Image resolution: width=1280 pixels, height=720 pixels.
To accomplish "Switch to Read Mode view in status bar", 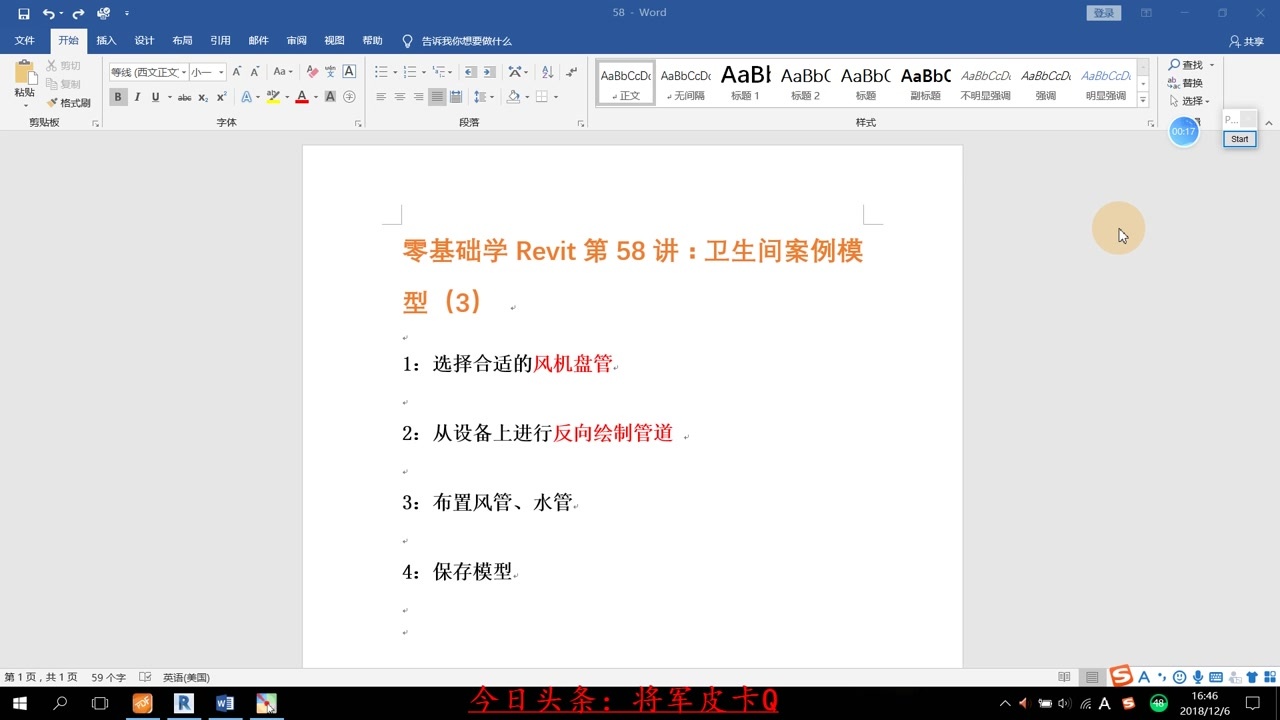I will [x=1064, y=677].
